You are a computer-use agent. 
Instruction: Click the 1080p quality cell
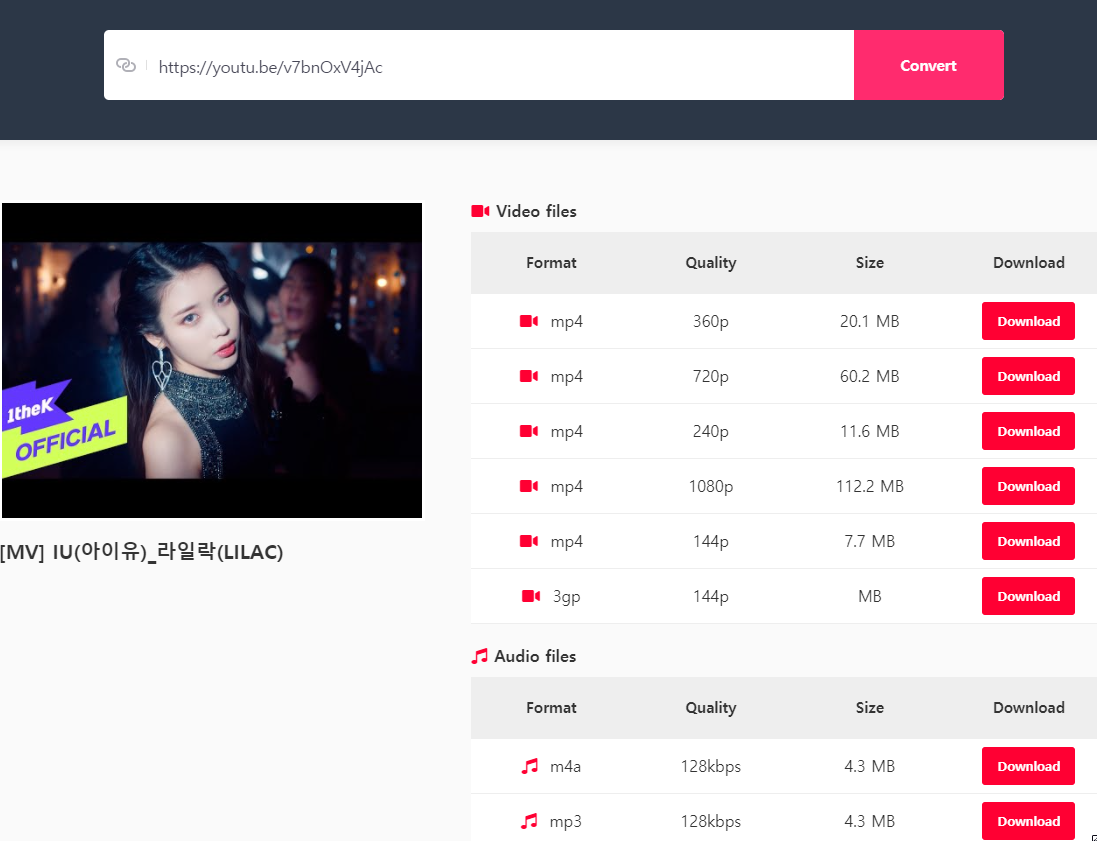point(711,486)
